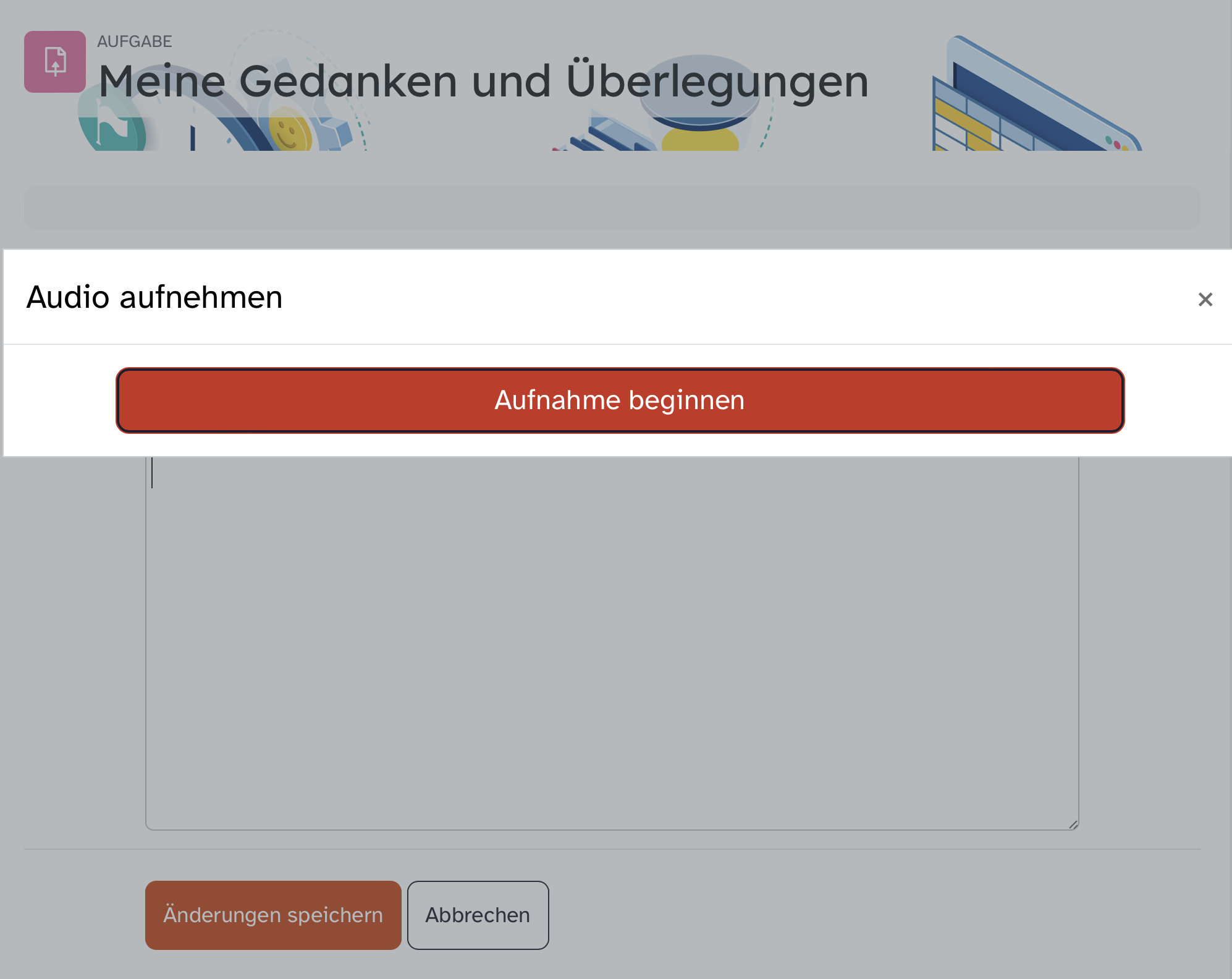Click the AUFGABE label above title

134,41
